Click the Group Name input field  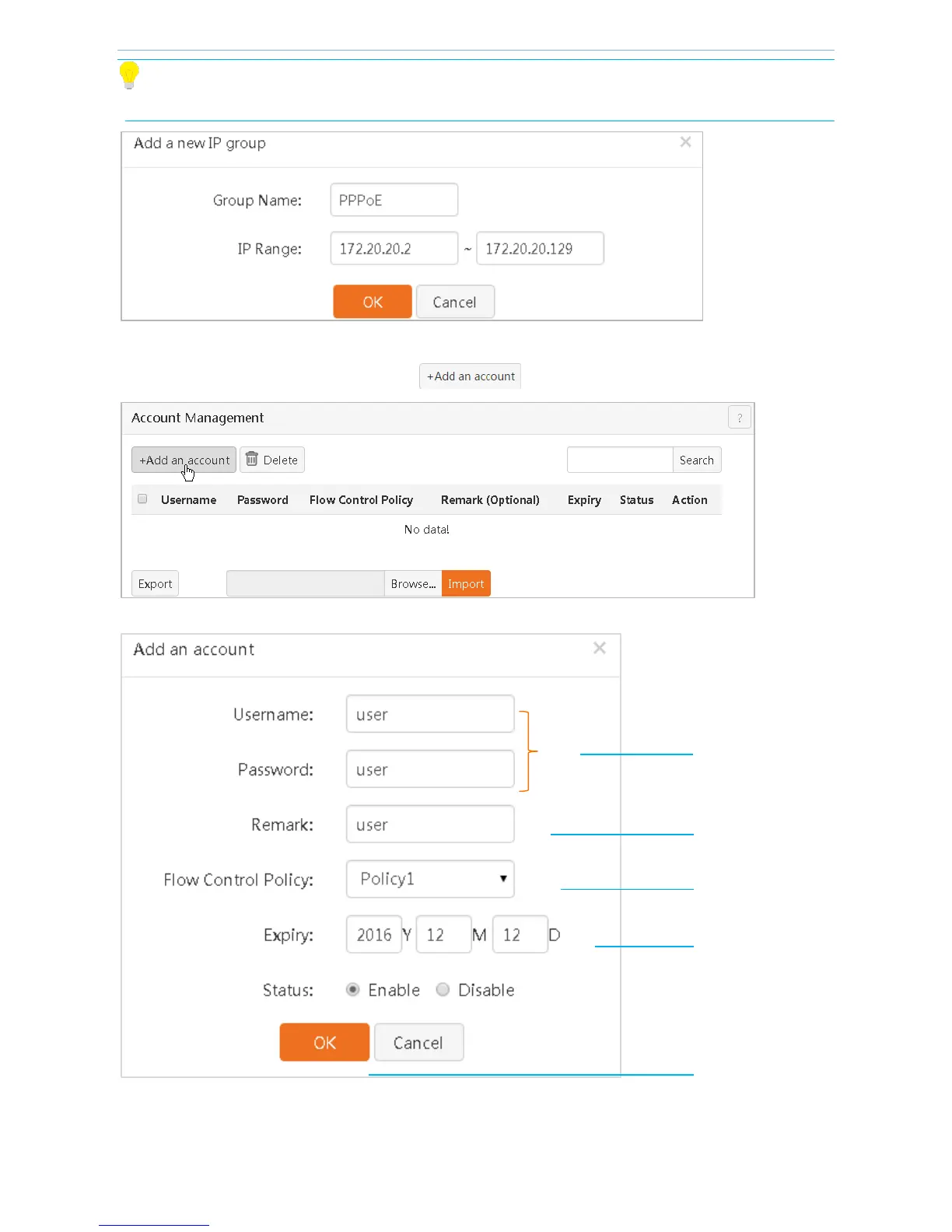pyautogui.click(x=394, y=201)
